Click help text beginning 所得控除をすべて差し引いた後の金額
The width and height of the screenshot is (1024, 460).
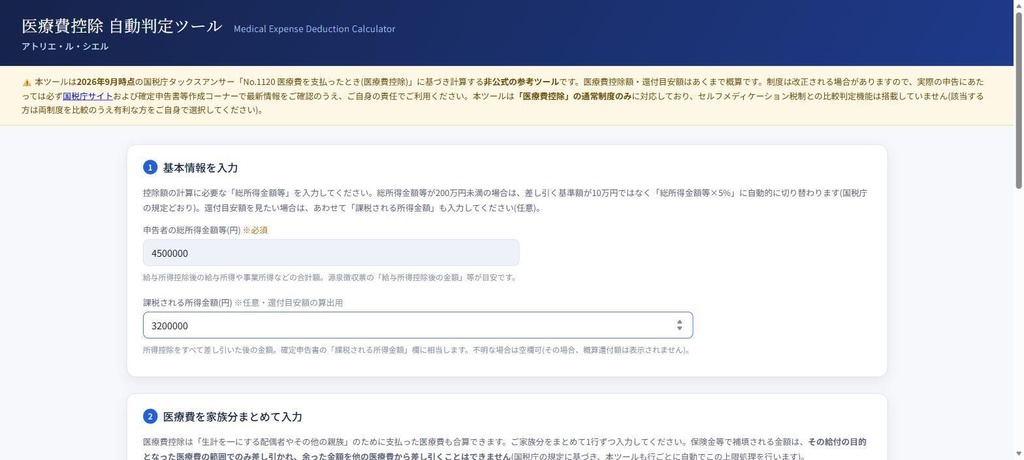pos(416,350)
